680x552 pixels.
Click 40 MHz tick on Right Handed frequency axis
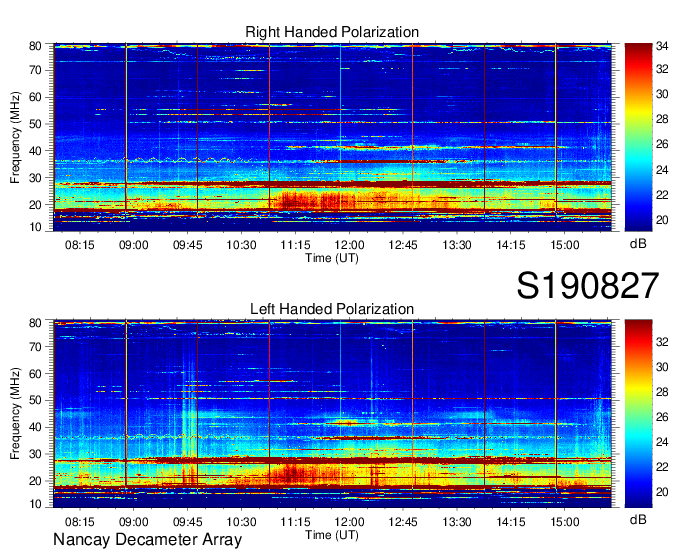pos(35,151)
